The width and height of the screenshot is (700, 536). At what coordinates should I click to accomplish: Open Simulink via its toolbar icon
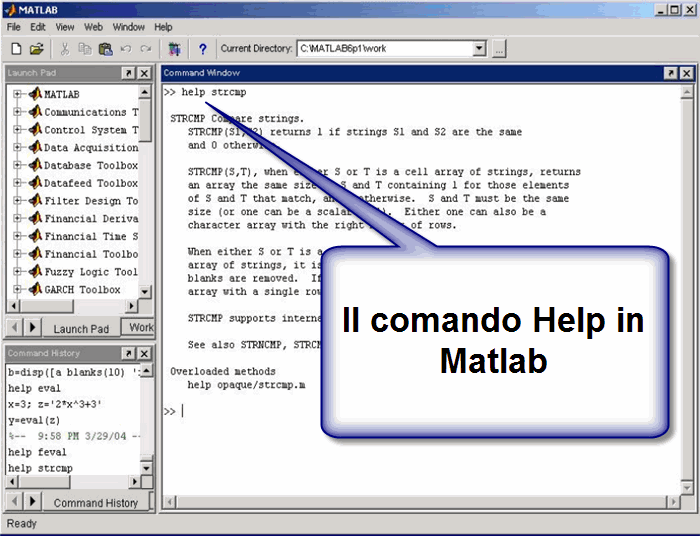tap(174, 49)
